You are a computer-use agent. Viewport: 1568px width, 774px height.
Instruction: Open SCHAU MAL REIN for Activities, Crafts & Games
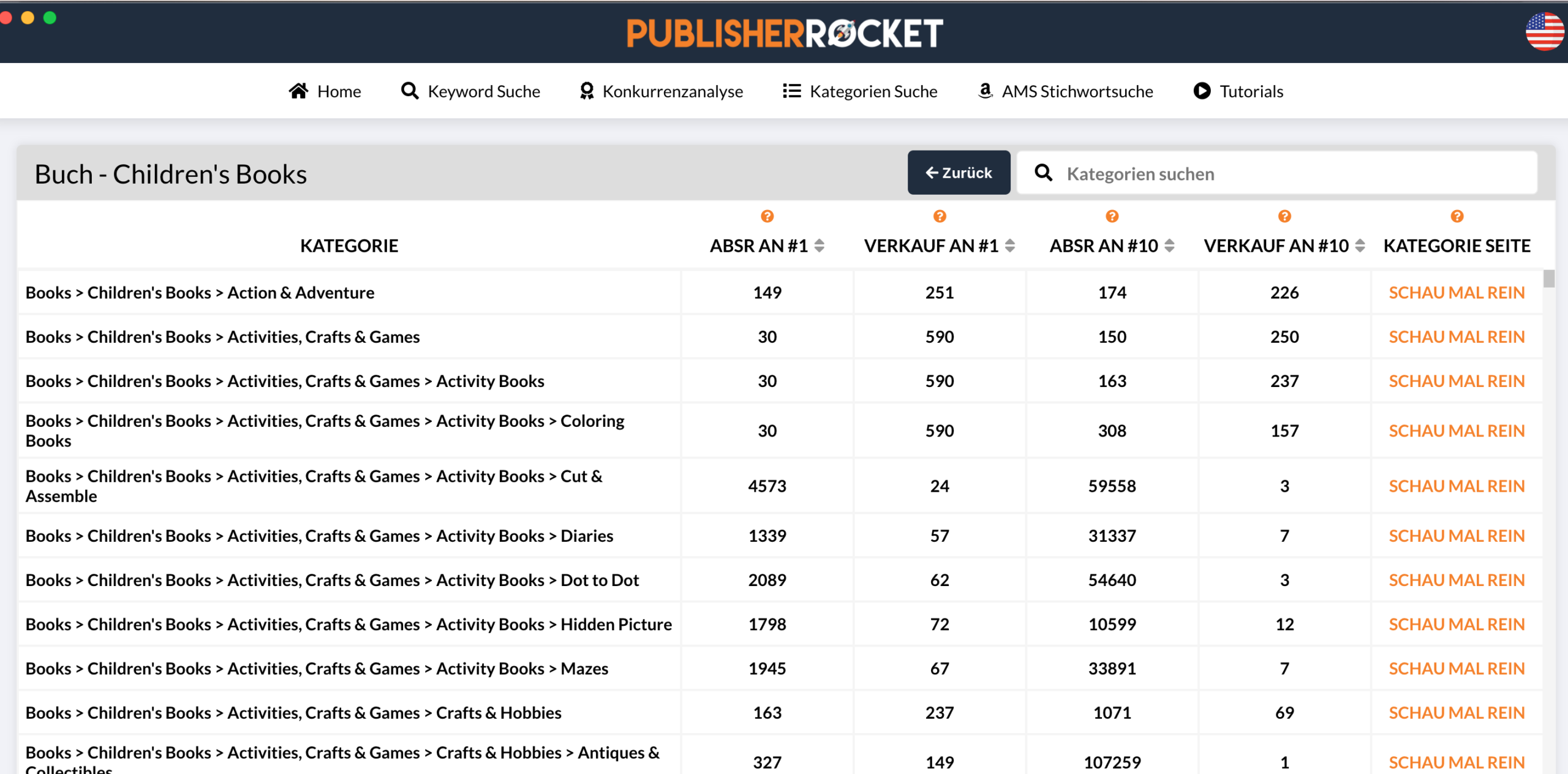pos(1457,337)
